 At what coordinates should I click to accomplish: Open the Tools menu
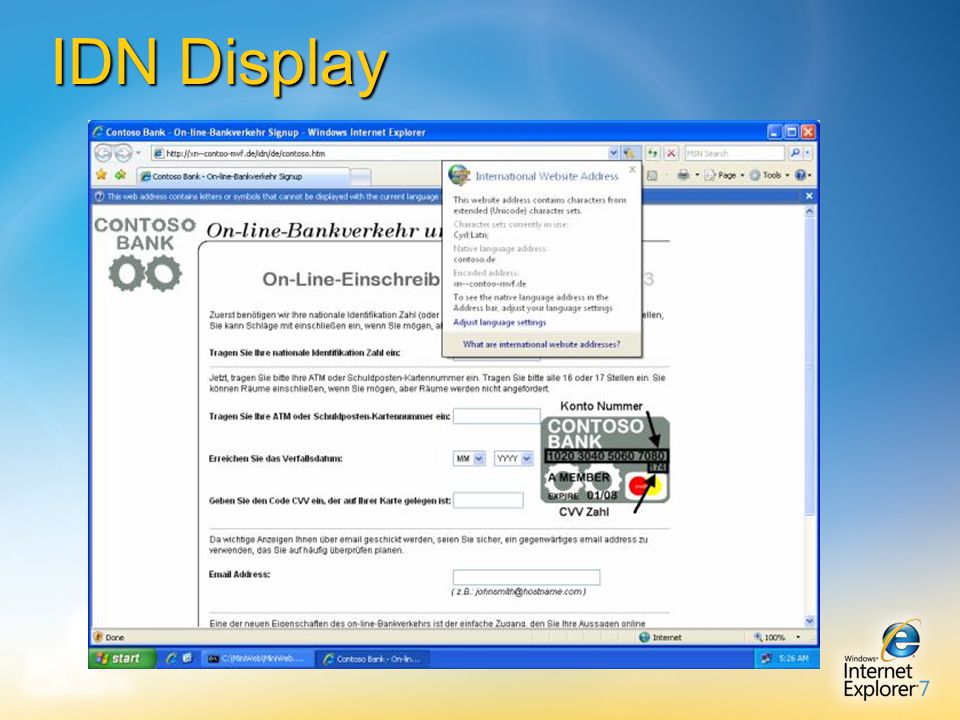[x=769, y=176]
